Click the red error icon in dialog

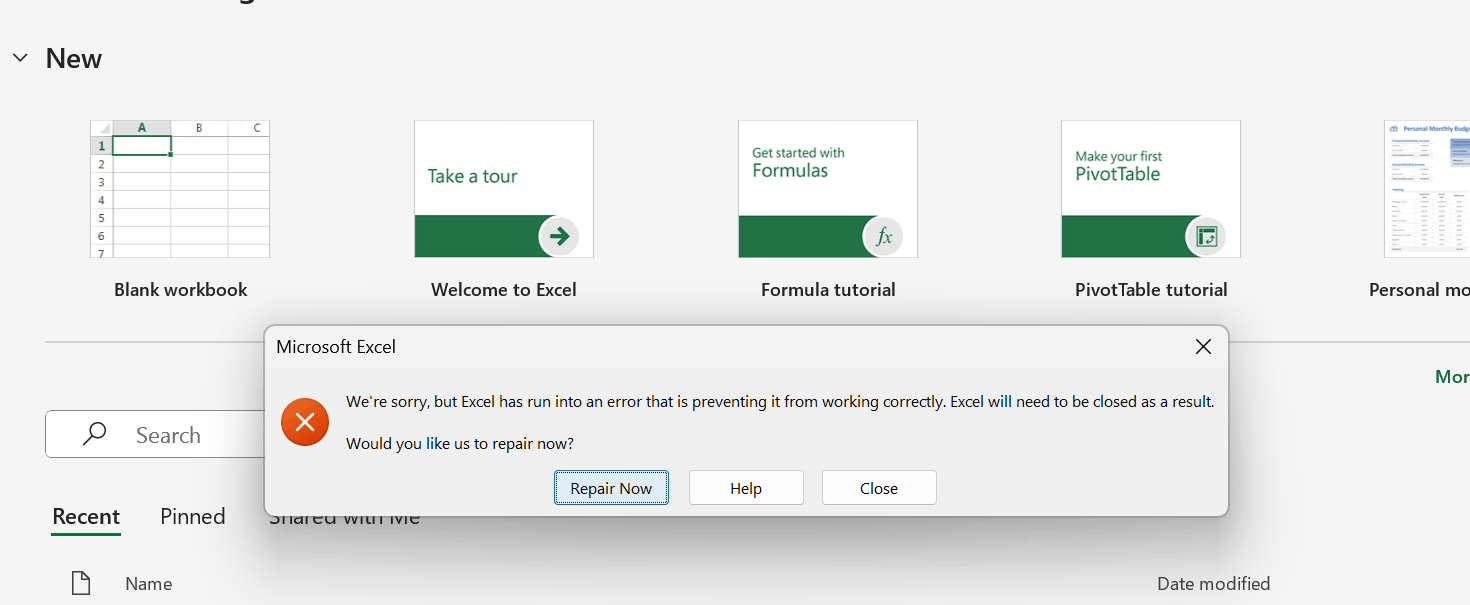305,422
